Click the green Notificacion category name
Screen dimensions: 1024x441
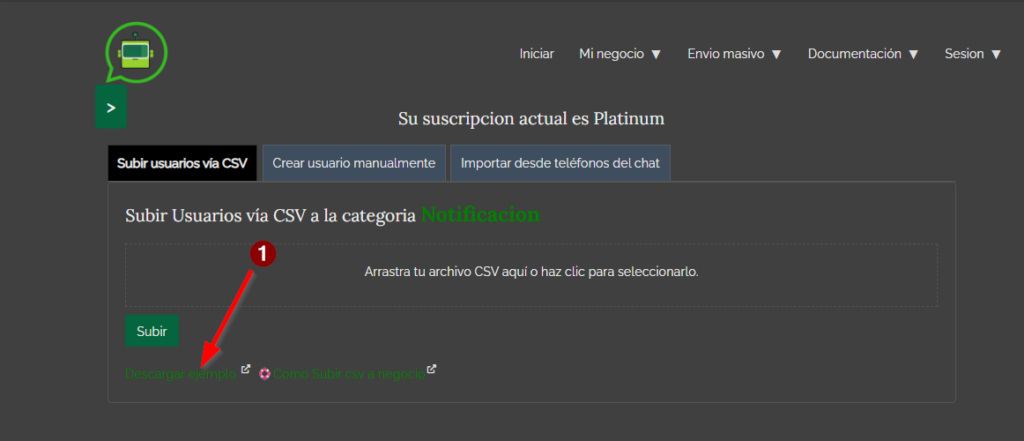pyautogui.click(x=480, y=215)
